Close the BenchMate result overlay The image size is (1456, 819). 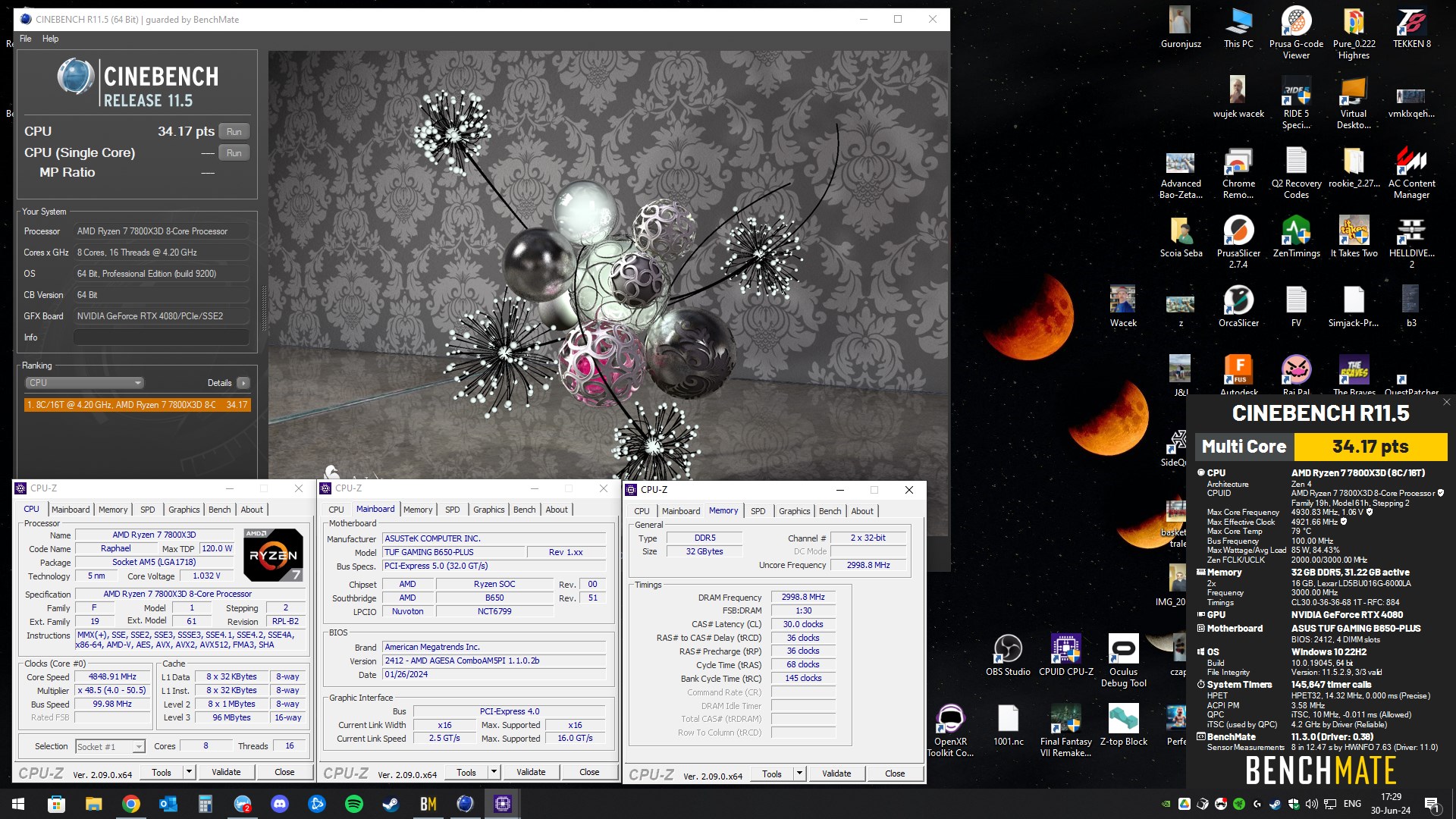point(1446,402)
